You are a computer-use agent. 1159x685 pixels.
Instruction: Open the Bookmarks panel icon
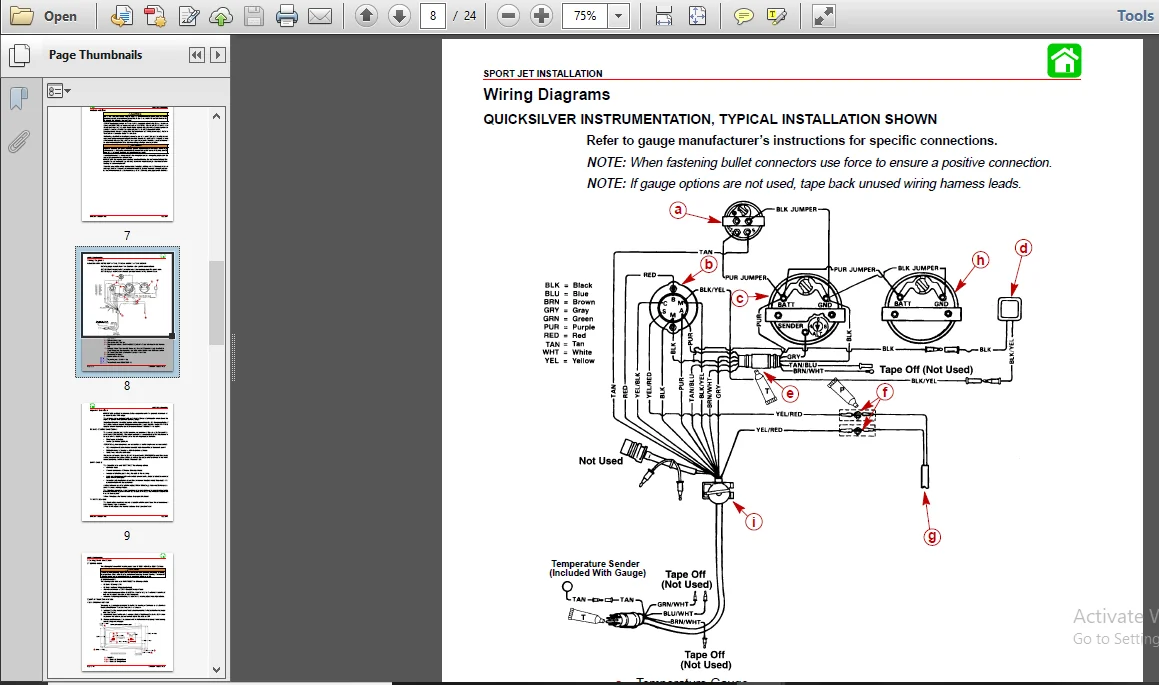pos(18,98)
